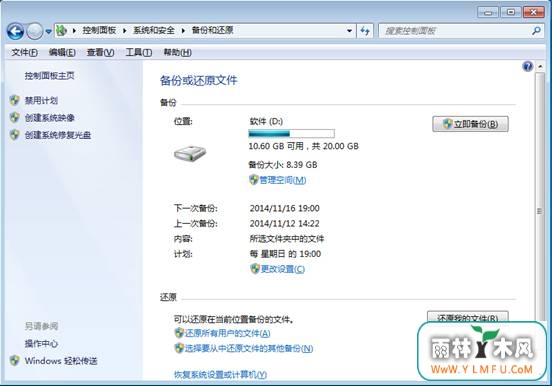The image size is (552, 386).
Task: Click the vertical scrollbar thumb
Action: (x=539, y=211)
